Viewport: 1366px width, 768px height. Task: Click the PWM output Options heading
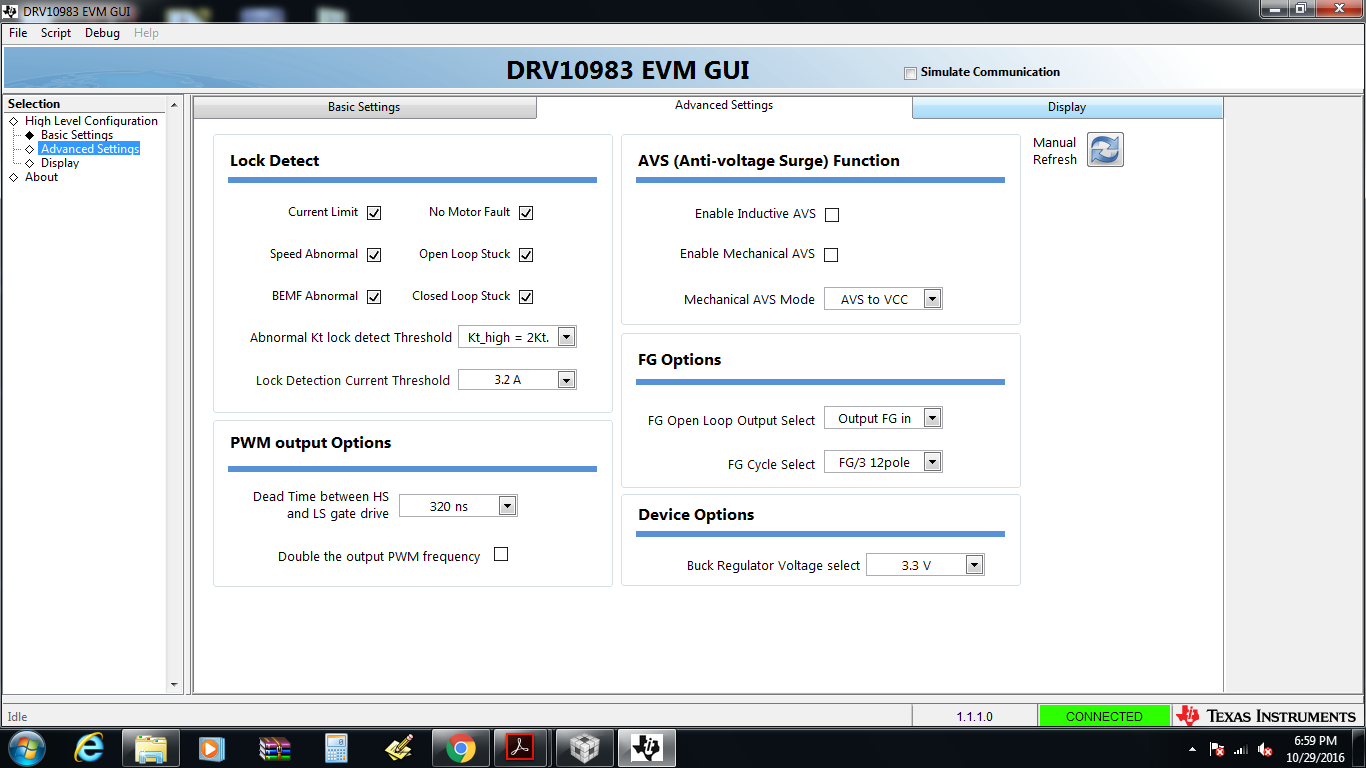(311, 443)
